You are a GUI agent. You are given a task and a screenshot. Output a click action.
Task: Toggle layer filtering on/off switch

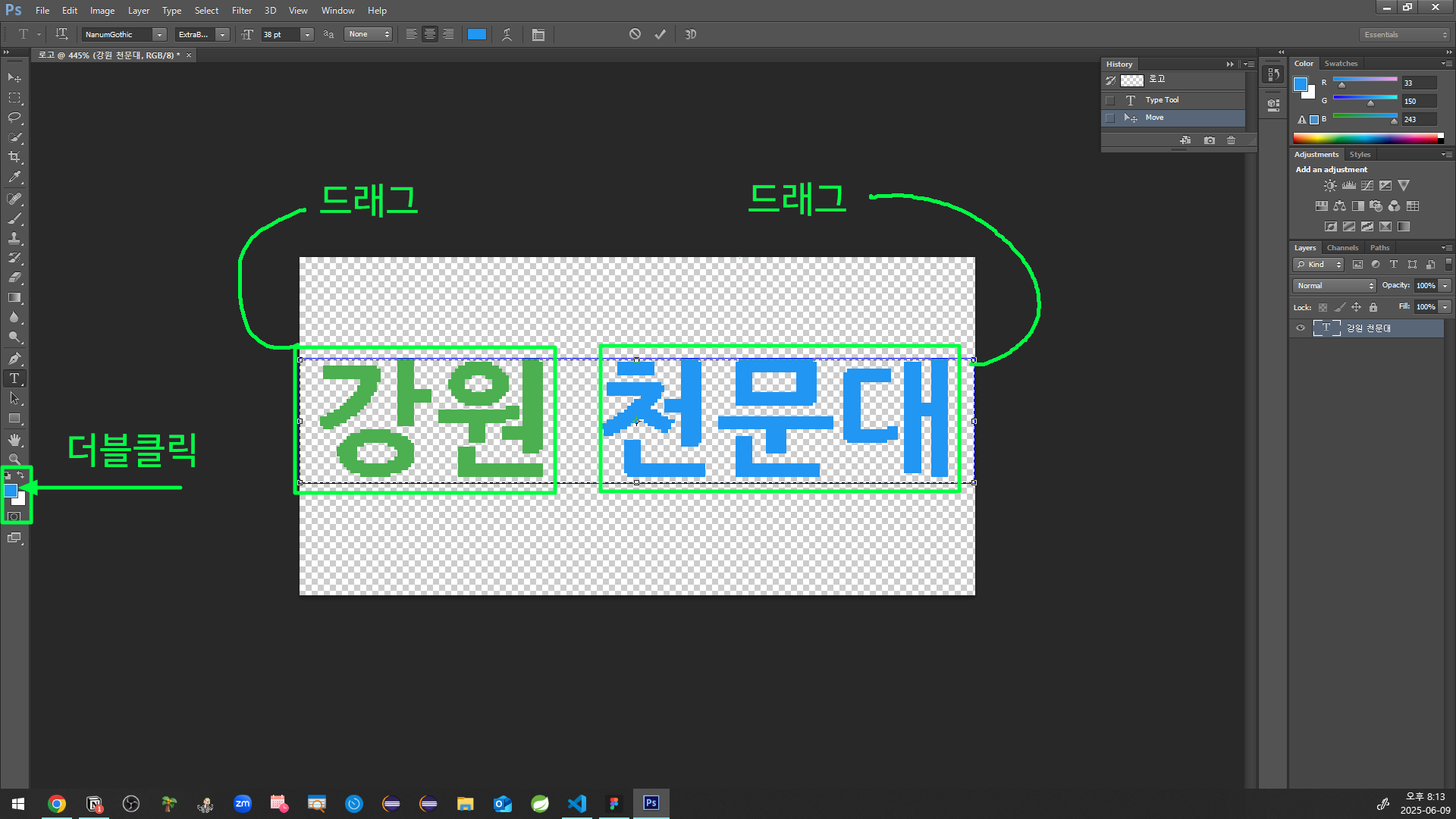1448,264
